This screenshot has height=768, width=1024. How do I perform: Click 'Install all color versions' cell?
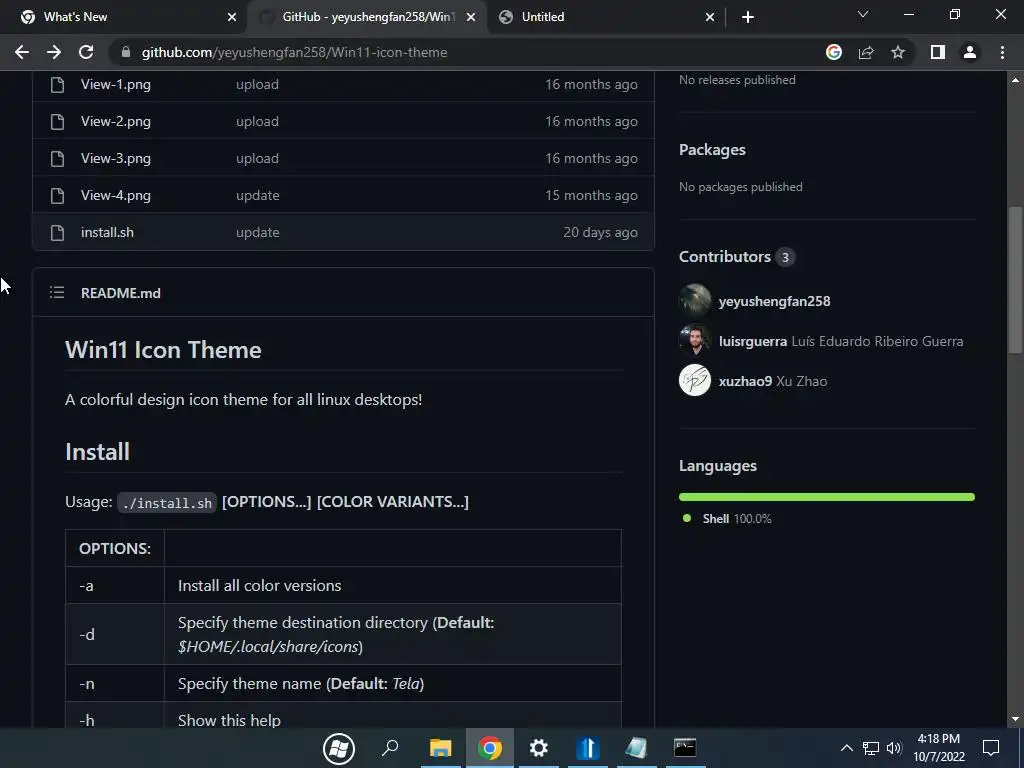[392, 586]
